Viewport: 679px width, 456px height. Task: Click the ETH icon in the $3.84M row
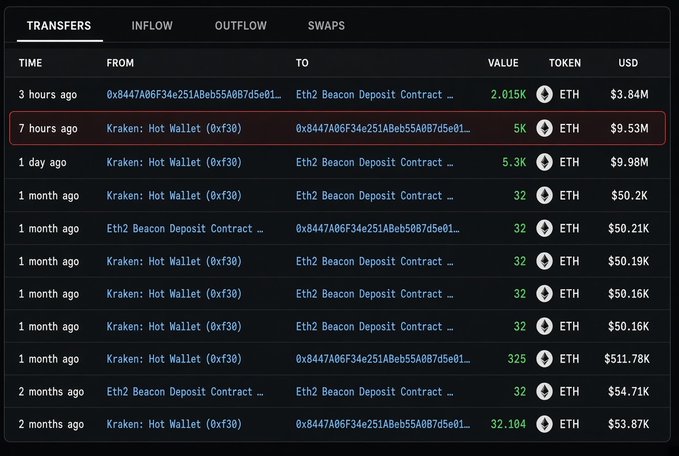point(544,94)
